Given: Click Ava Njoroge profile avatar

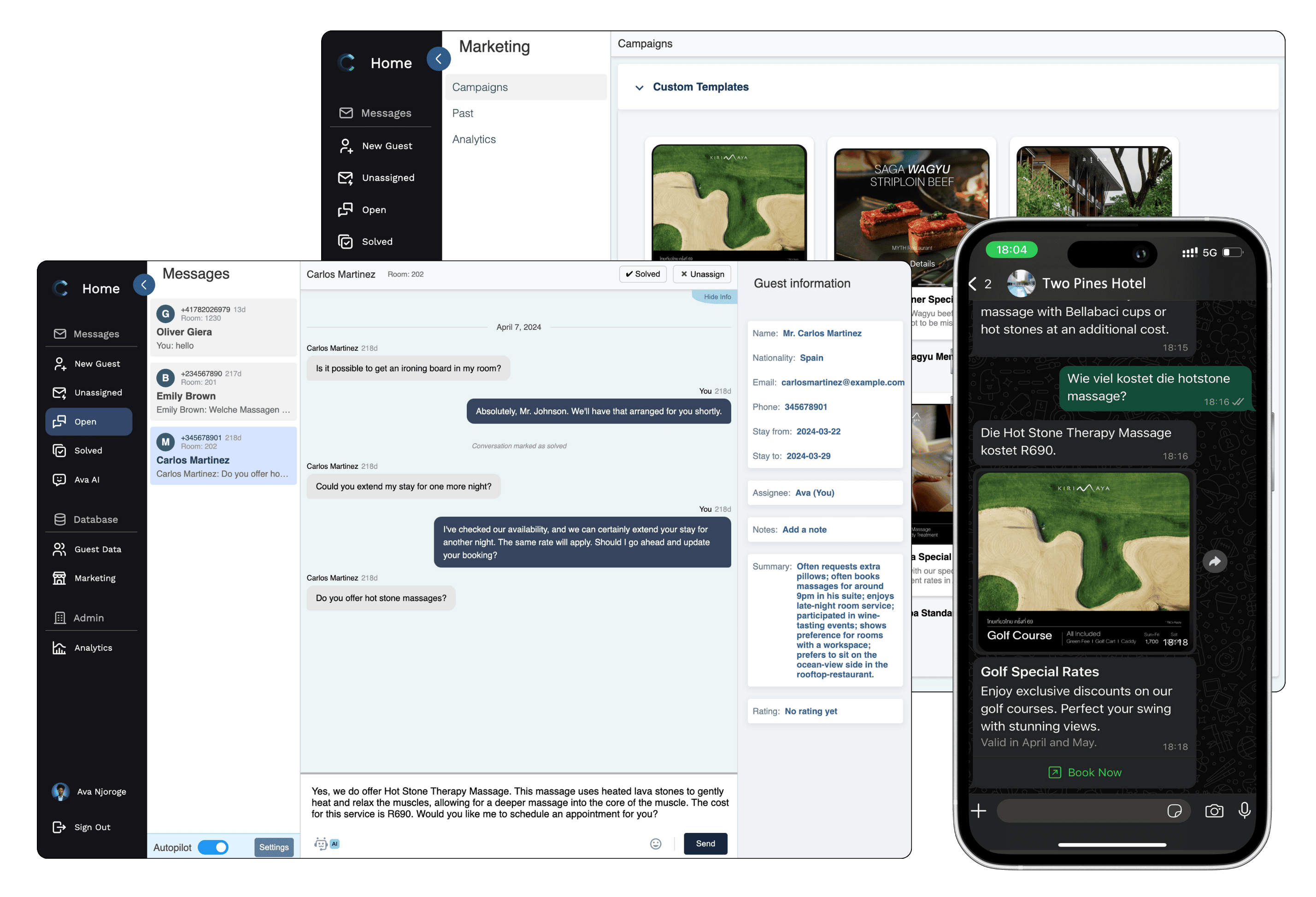Looking at the screenshot, I should [x=60, y=791].
